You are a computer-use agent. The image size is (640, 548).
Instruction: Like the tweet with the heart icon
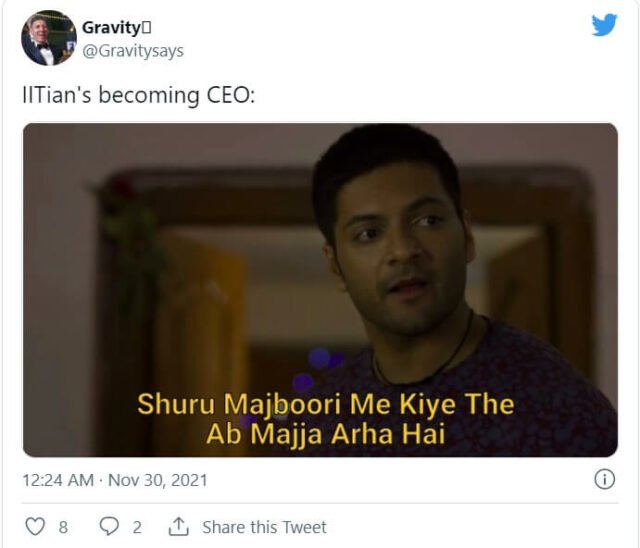[34, 526]
